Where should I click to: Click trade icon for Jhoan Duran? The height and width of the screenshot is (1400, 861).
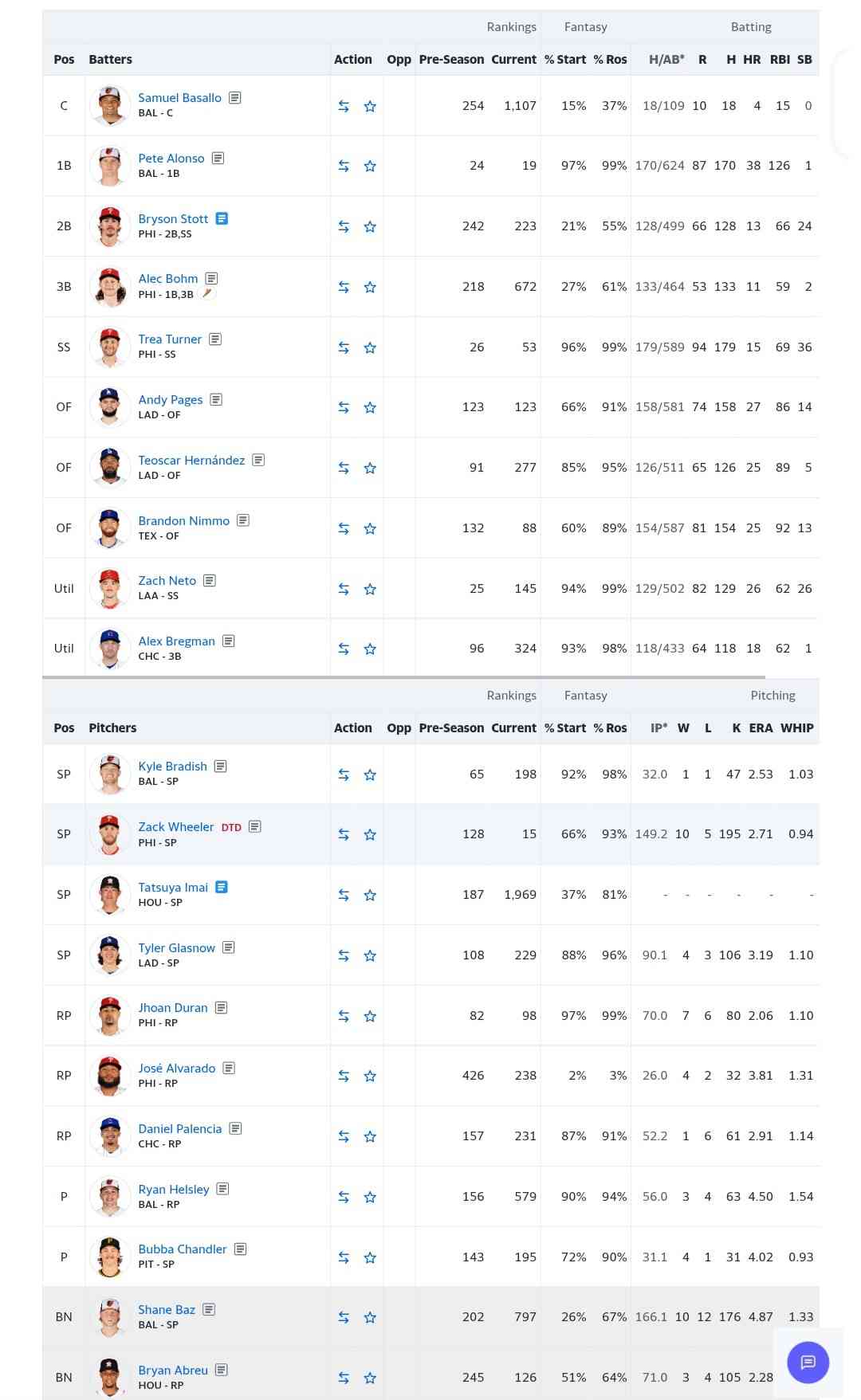tap(344, 1016)
